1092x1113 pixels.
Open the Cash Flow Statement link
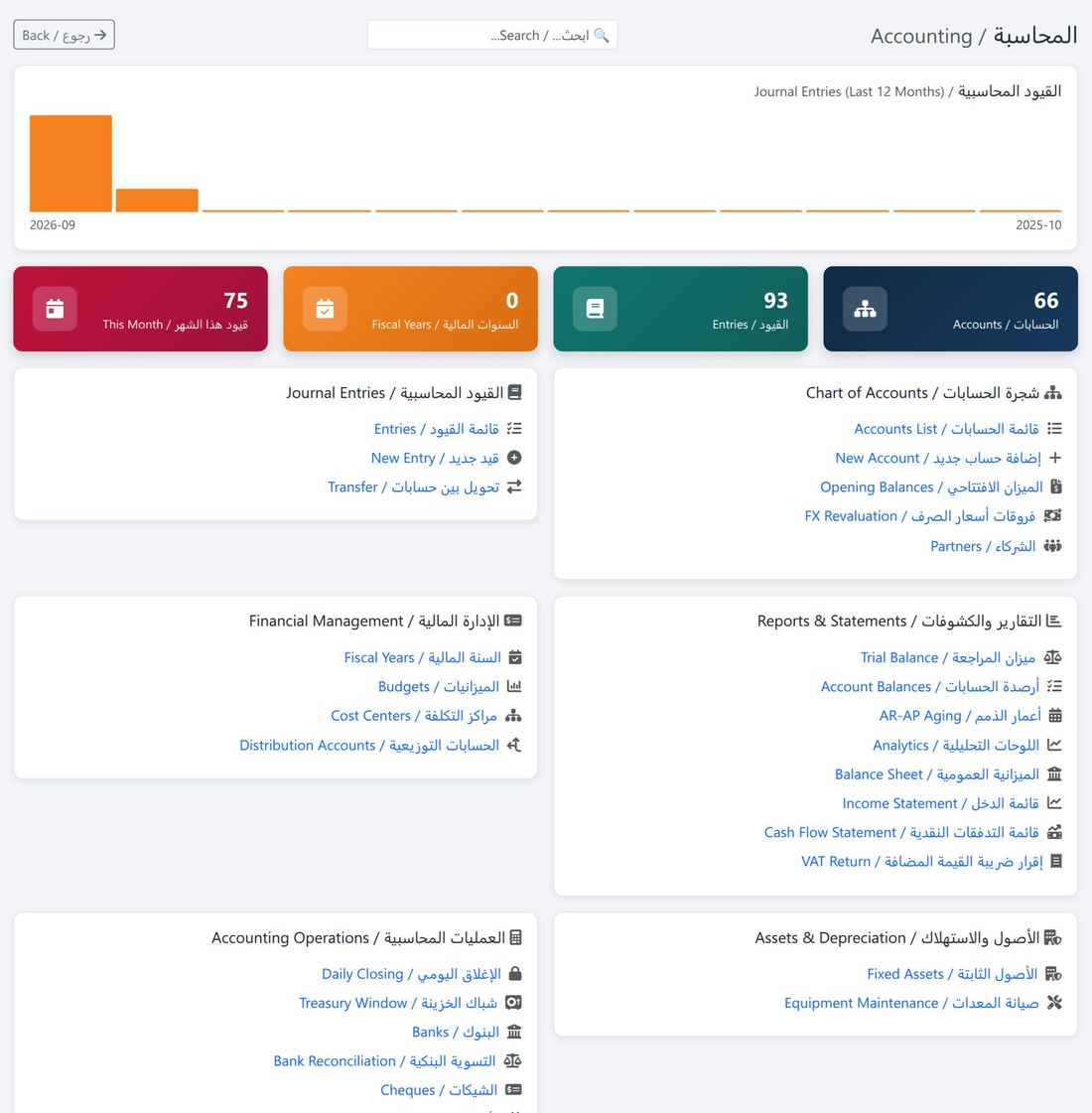pyautogui.click(x=901, y=832)
